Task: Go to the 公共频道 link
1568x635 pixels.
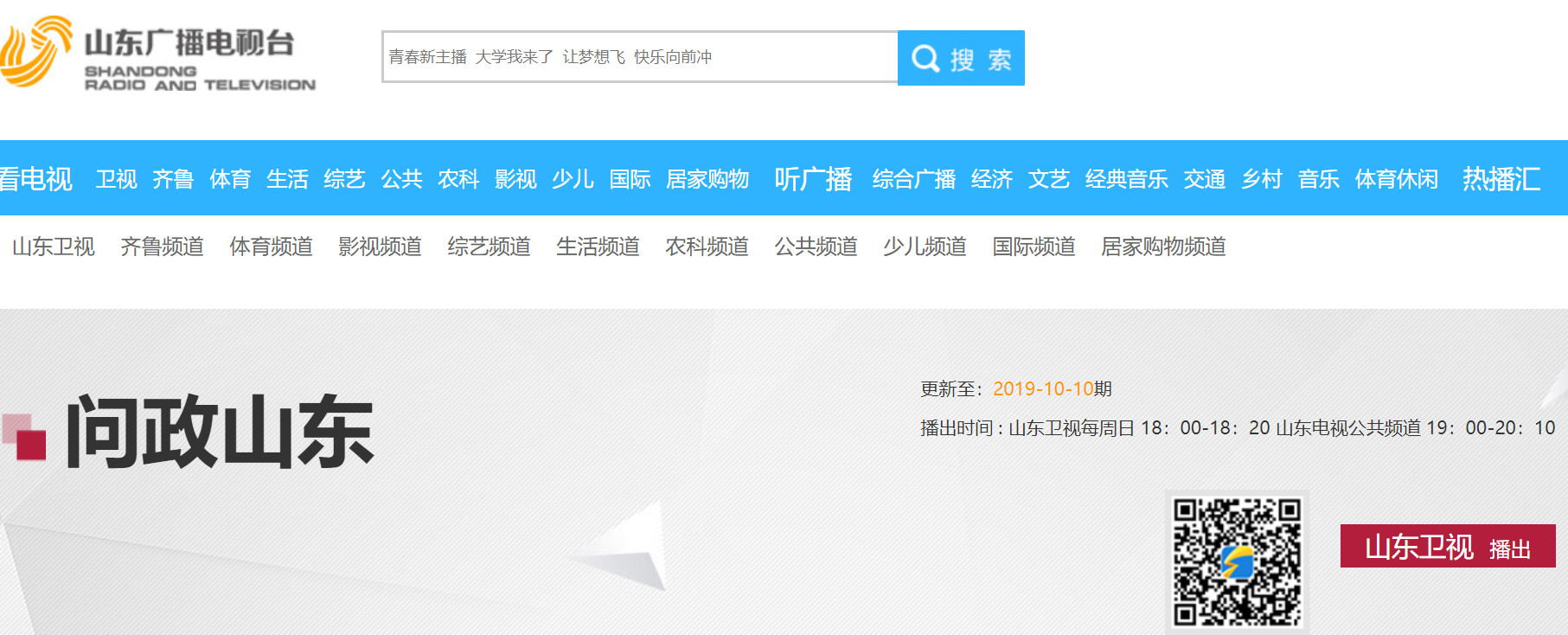Action: (x=816, y=247)
